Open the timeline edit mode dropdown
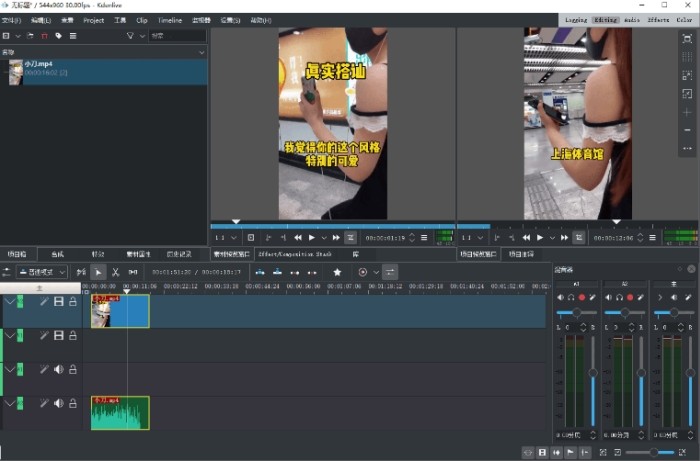 click(x=42, y=272)
